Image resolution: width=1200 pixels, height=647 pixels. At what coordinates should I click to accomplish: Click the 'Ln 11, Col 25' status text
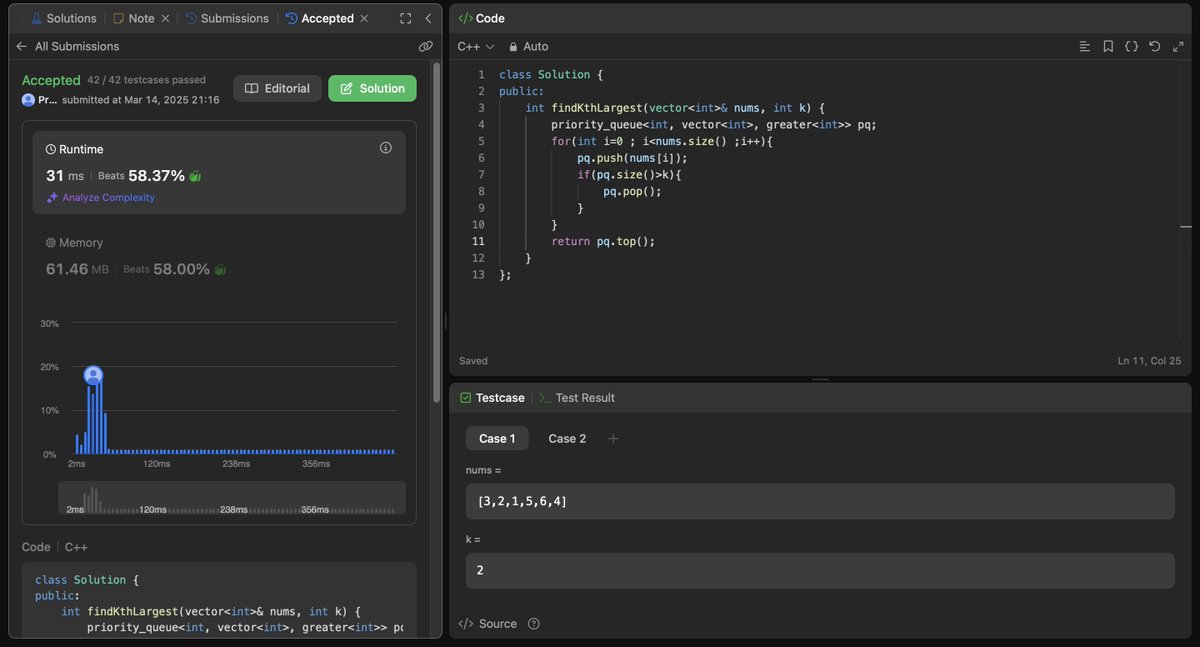click(1149, 360)
